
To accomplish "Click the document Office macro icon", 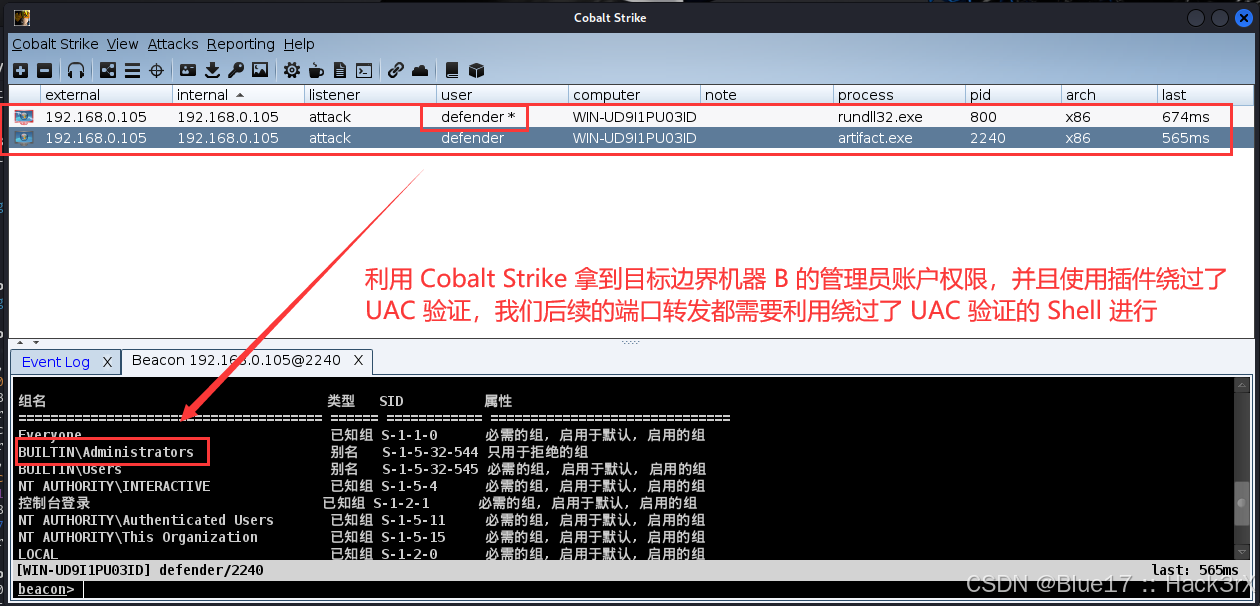I will (x=340, y=70).
